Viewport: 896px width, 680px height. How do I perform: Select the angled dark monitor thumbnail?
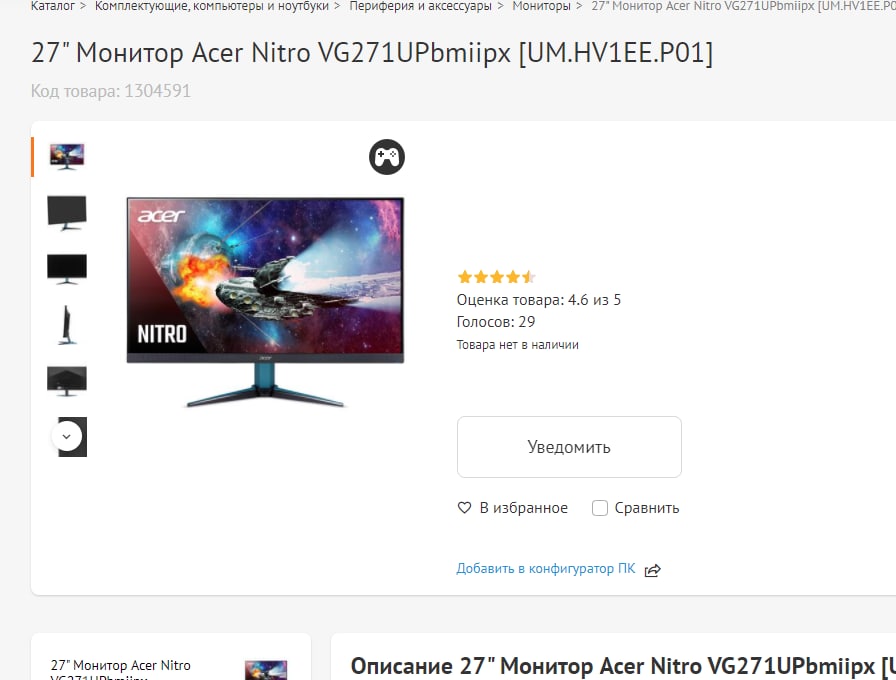pos(67,213)
